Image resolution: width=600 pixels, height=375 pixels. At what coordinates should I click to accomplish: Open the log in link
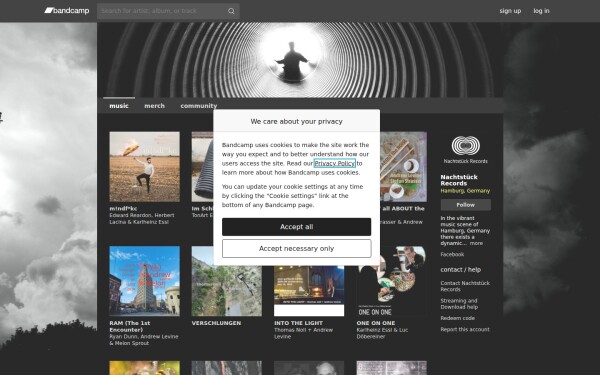(x=541, y=11)
